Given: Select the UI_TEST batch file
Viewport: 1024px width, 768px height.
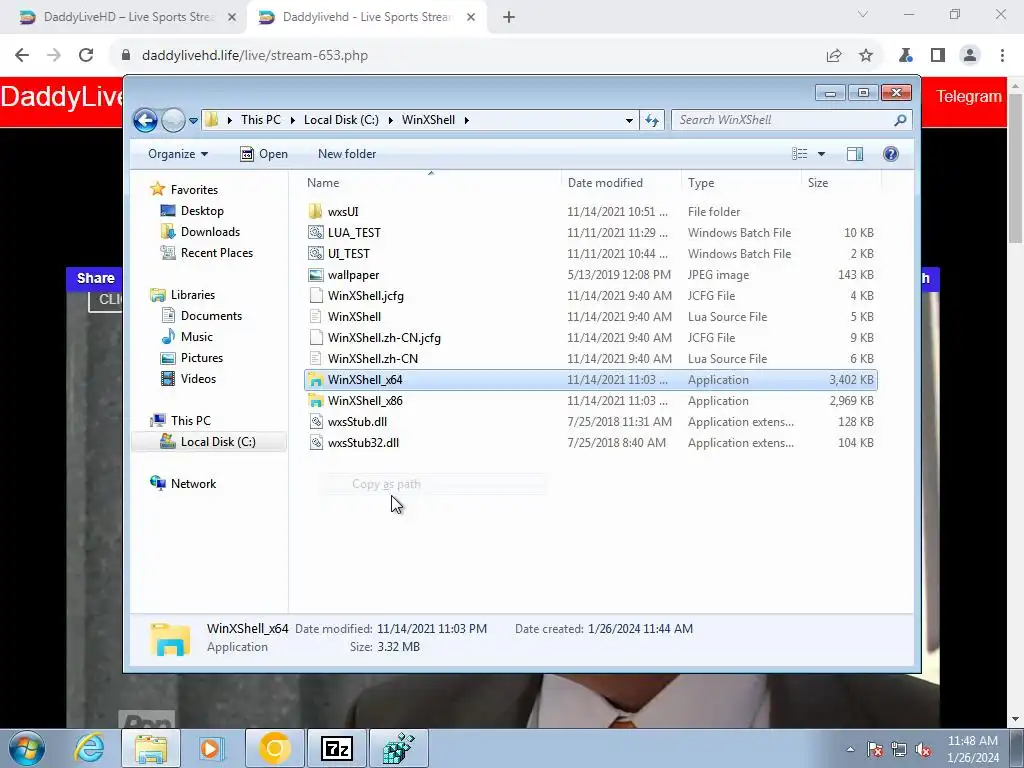Looking at the screenshot, I should (590, 253).
